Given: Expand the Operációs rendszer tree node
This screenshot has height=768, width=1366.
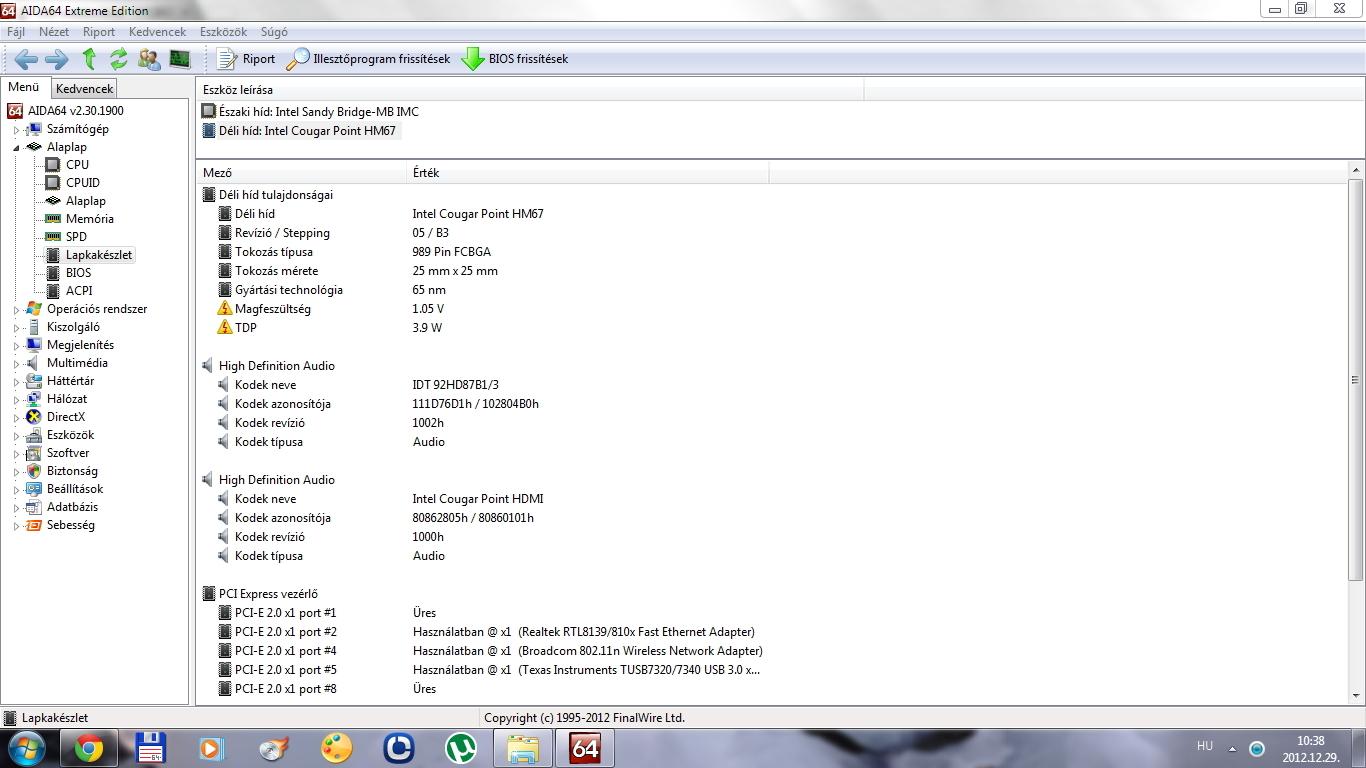Looking at the screenshot, I should [16, 310].
